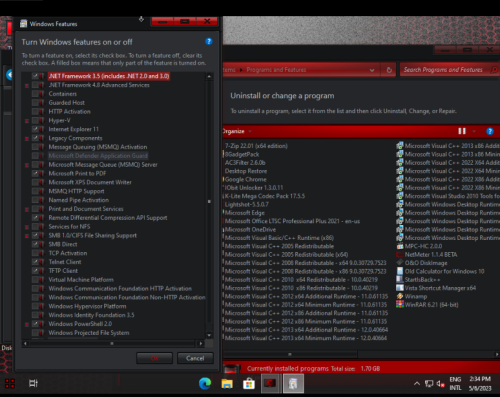Select the Windows Features taskbar button
500x397 pixels.
(293, 383)
